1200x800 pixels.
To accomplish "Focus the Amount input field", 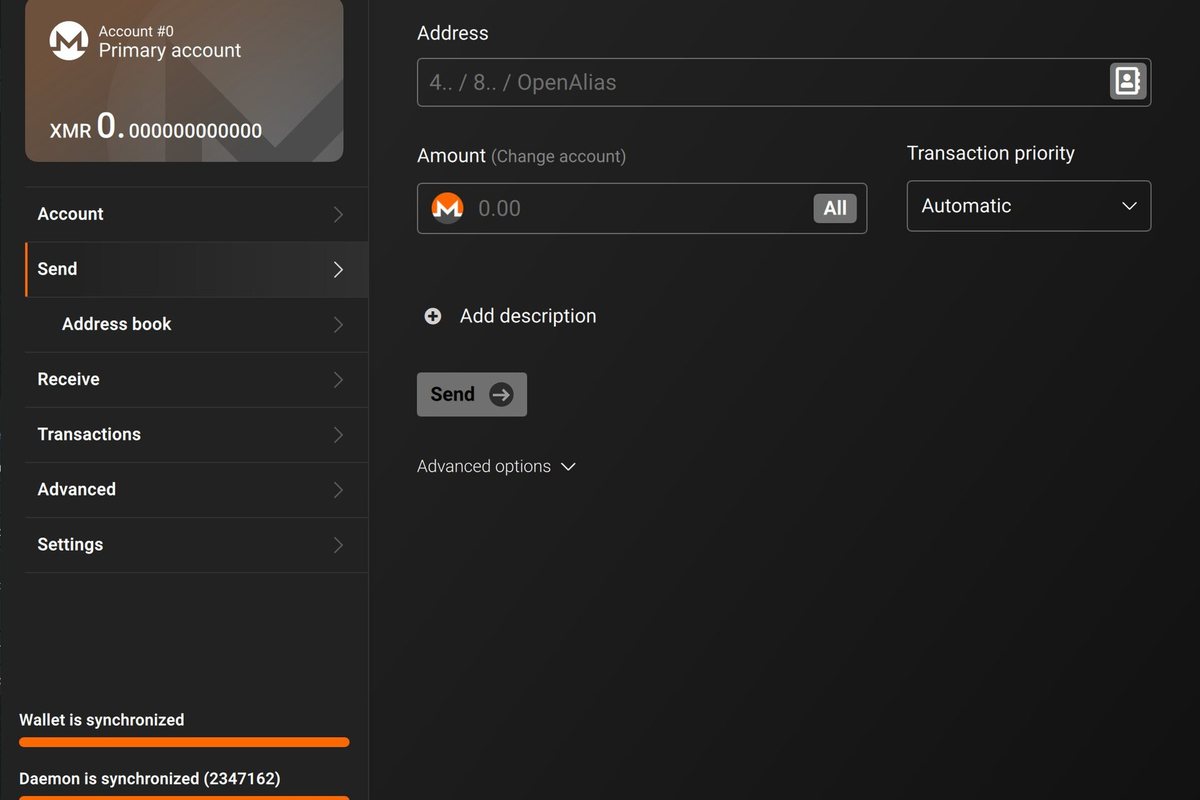I will coord(642,208).
